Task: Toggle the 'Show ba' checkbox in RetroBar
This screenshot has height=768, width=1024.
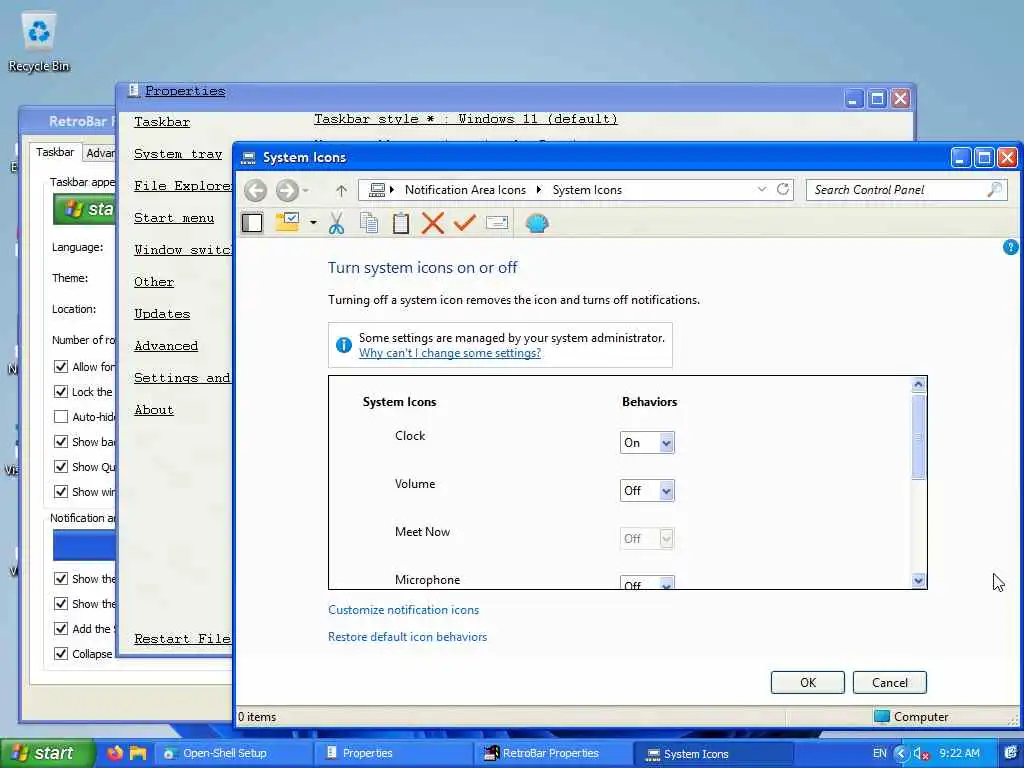Action: pyautogui.click(x=61, y=441)
